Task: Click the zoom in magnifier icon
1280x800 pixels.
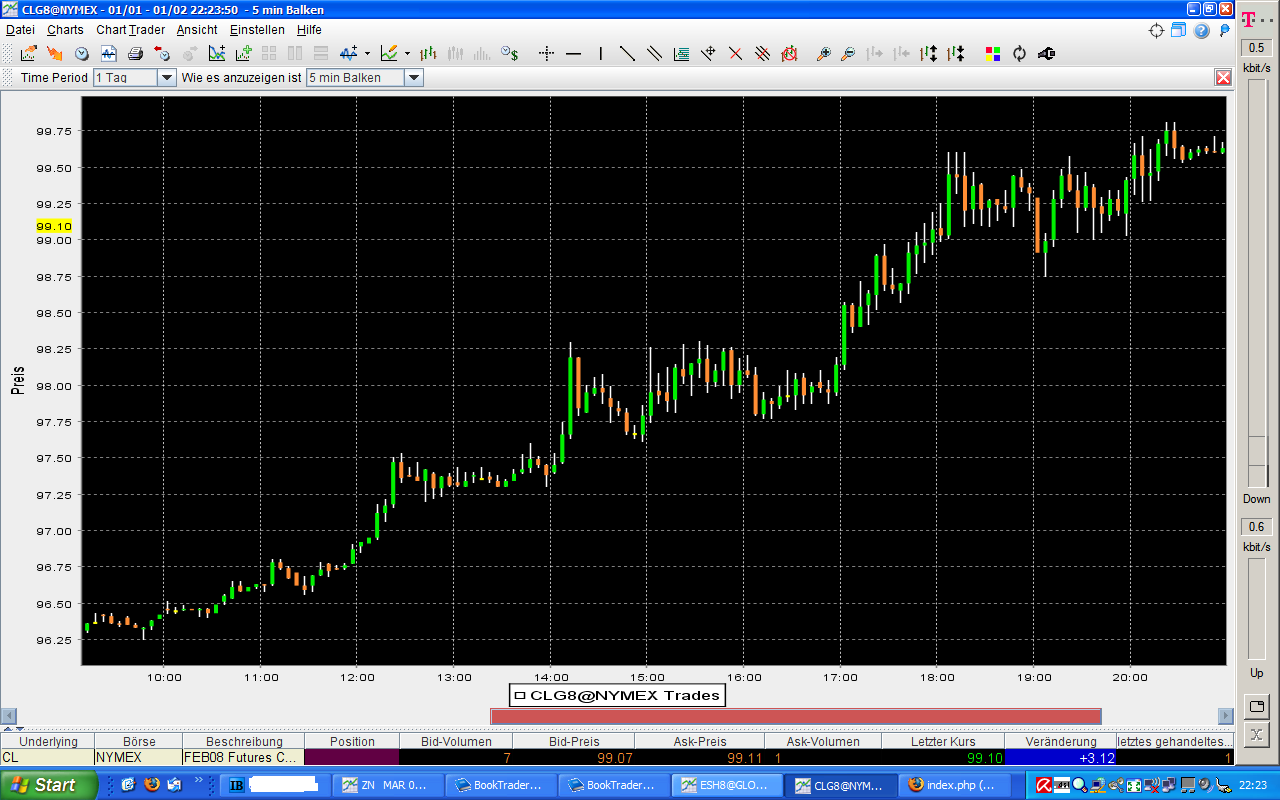Action: [x=823, y=53]
